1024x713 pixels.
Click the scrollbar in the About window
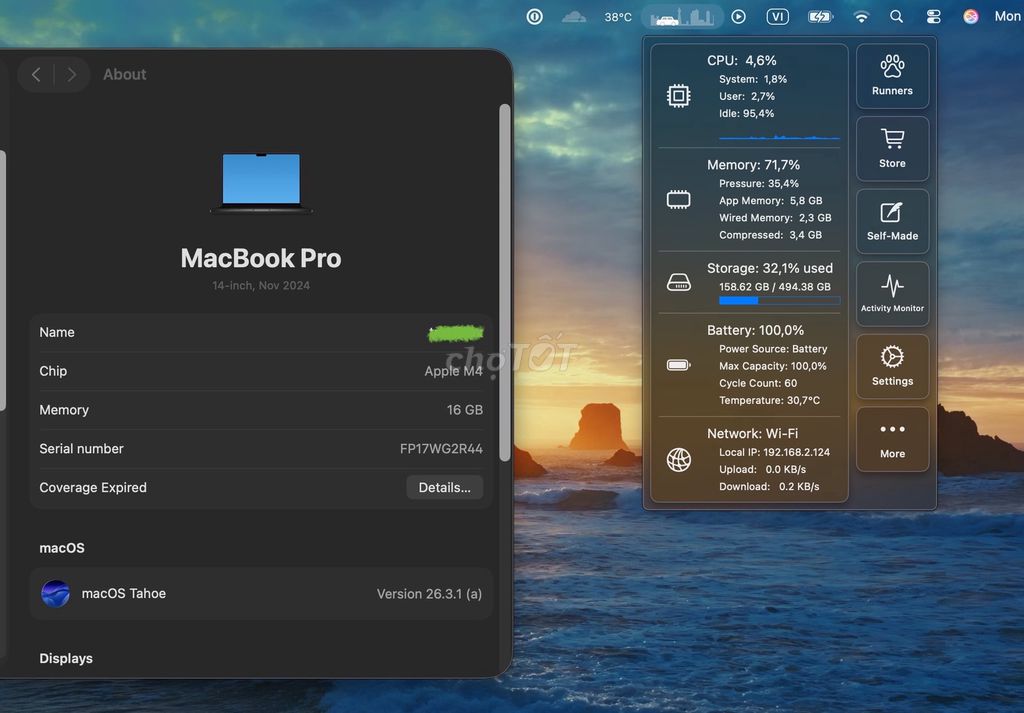(505, 280)
